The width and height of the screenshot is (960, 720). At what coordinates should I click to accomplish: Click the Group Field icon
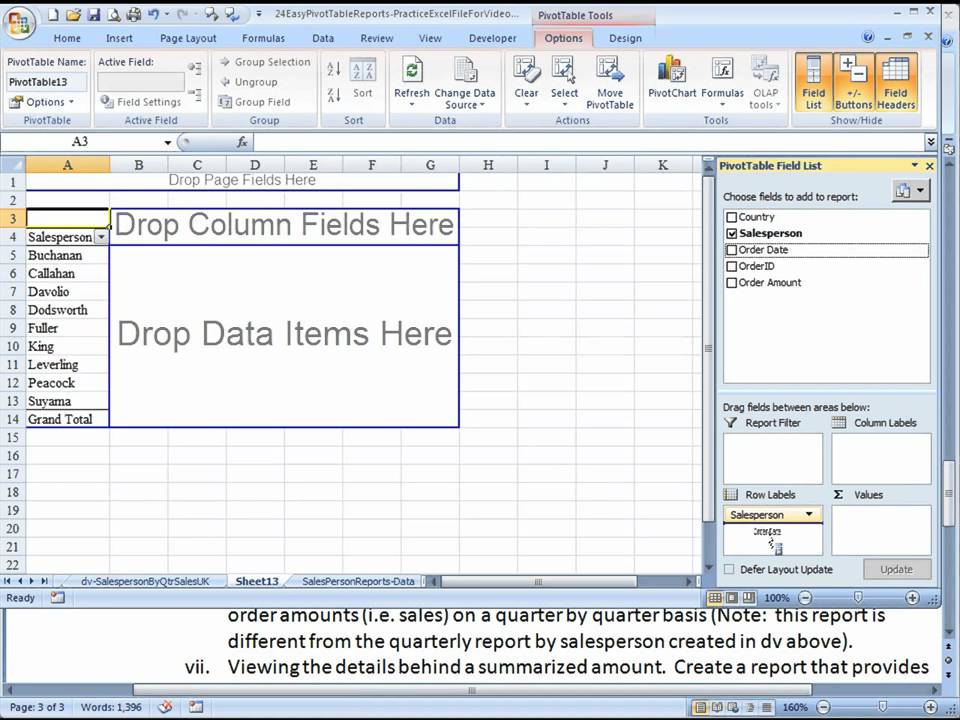(225, 102)
